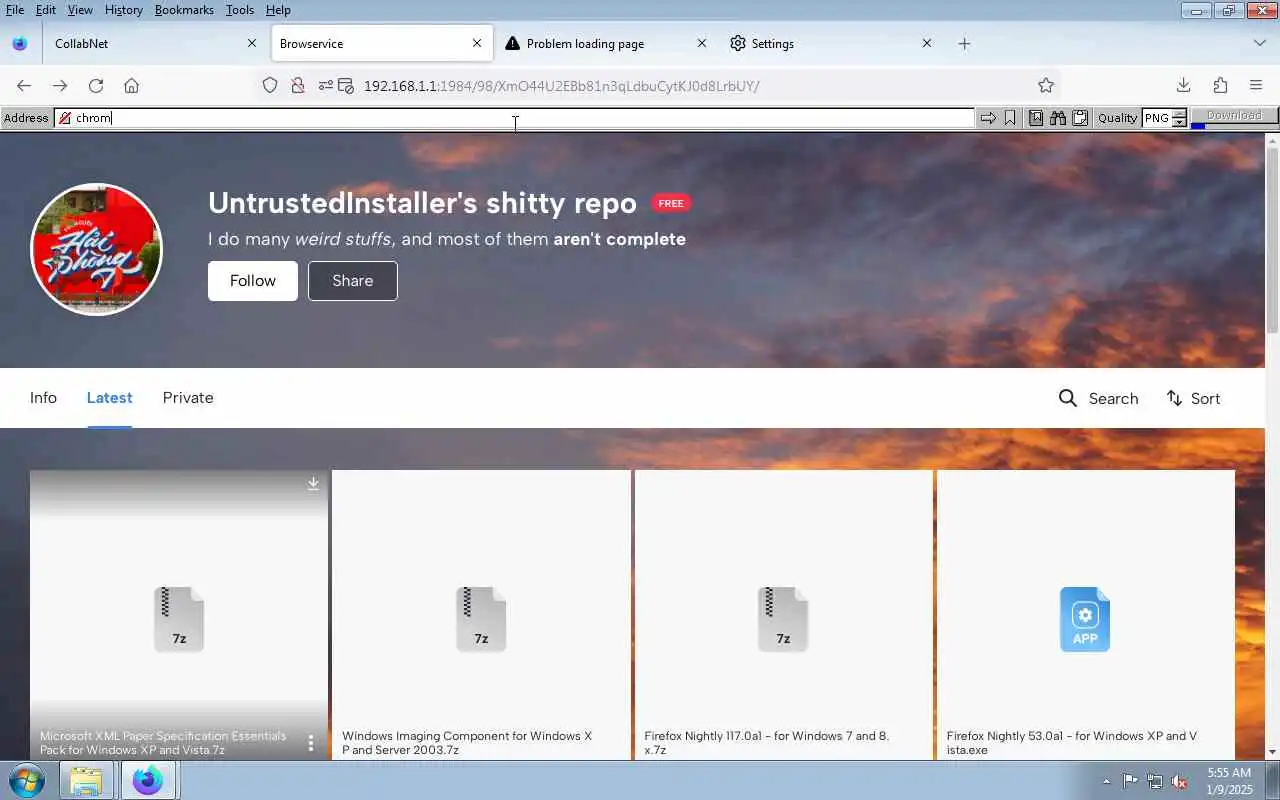Open Windows Explorer from the taskbar
1280x800 pixels.
(87, 780)
